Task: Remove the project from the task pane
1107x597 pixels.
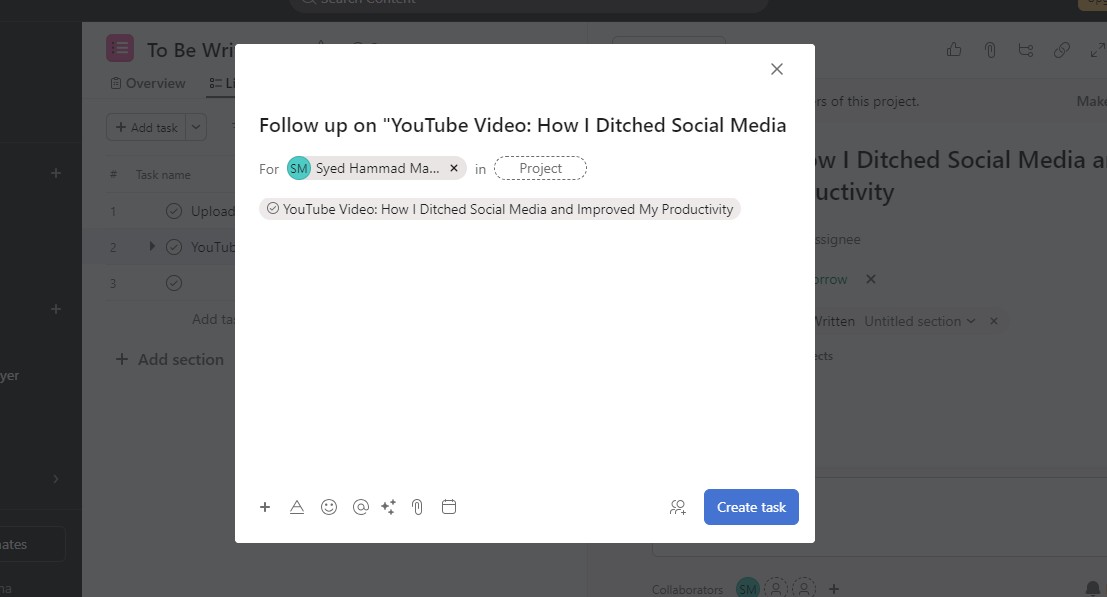Action: pyautogui.click(x=994, y=321)
